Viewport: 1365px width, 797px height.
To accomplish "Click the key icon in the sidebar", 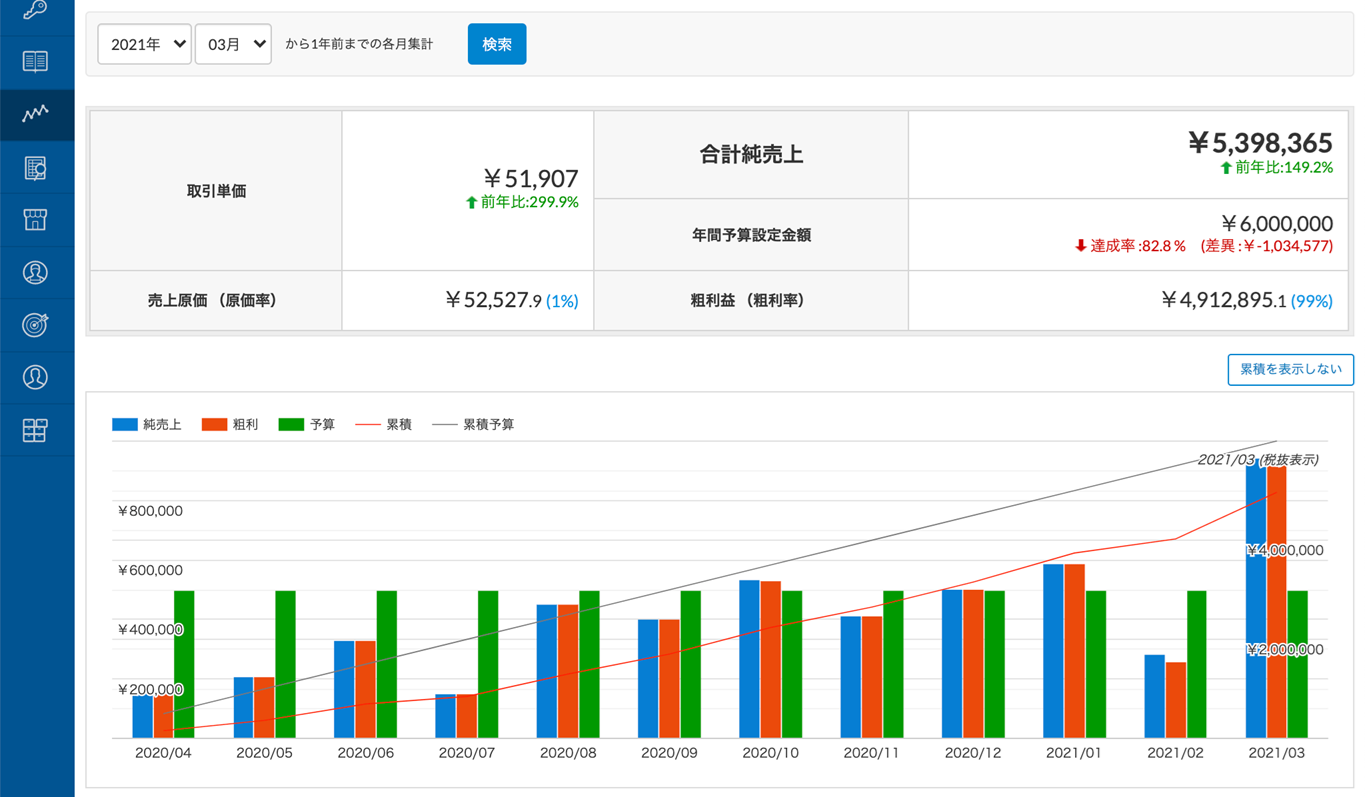I will coord(35,11).
